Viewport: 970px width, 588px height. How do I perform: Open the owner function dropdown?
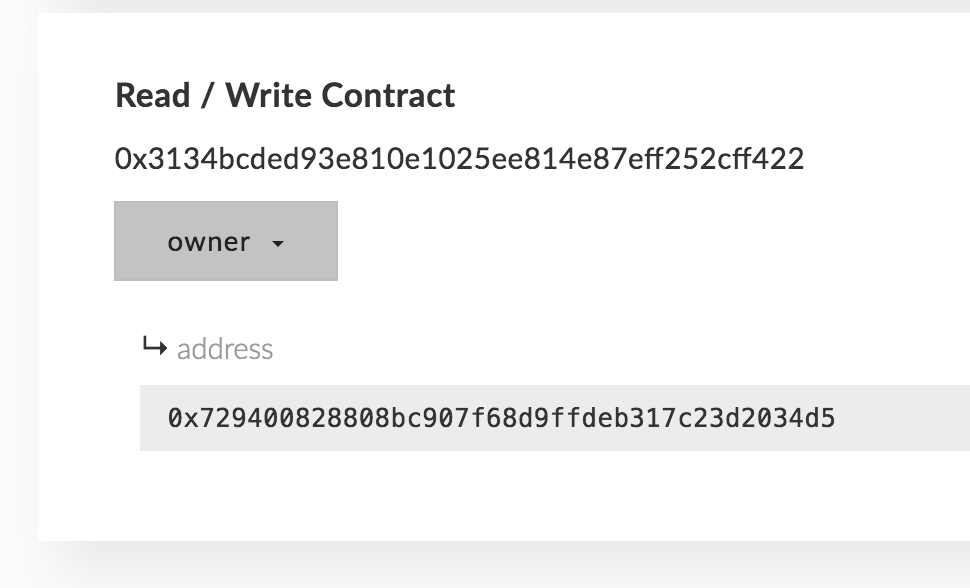coord(226,241)
